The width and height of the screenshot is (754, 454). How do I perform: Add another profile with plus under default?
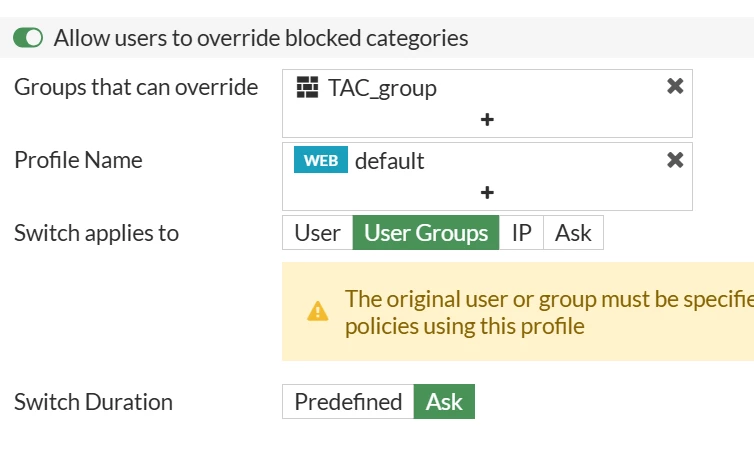[487, 192]
